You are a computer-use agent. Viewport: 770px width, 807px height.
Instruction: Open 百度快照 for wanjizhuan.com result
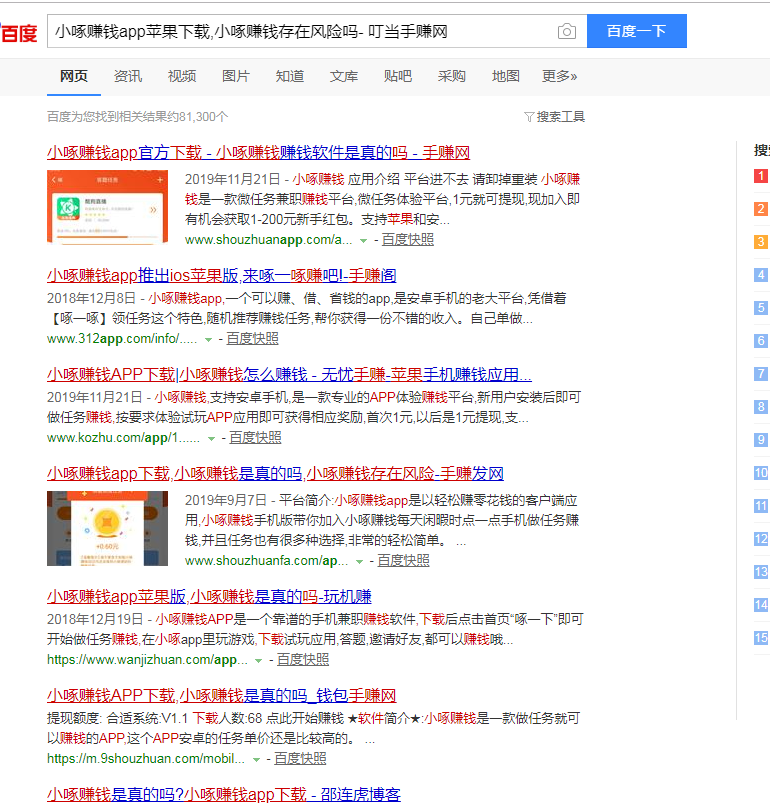coord(303,660)
